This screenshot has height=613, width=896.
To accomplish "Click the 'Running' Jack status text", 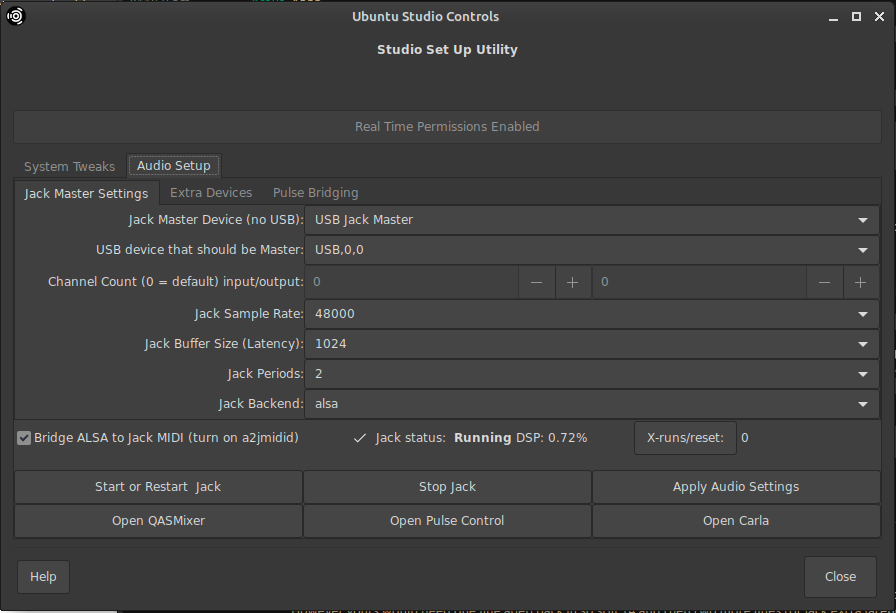I will tap(482, 438).
